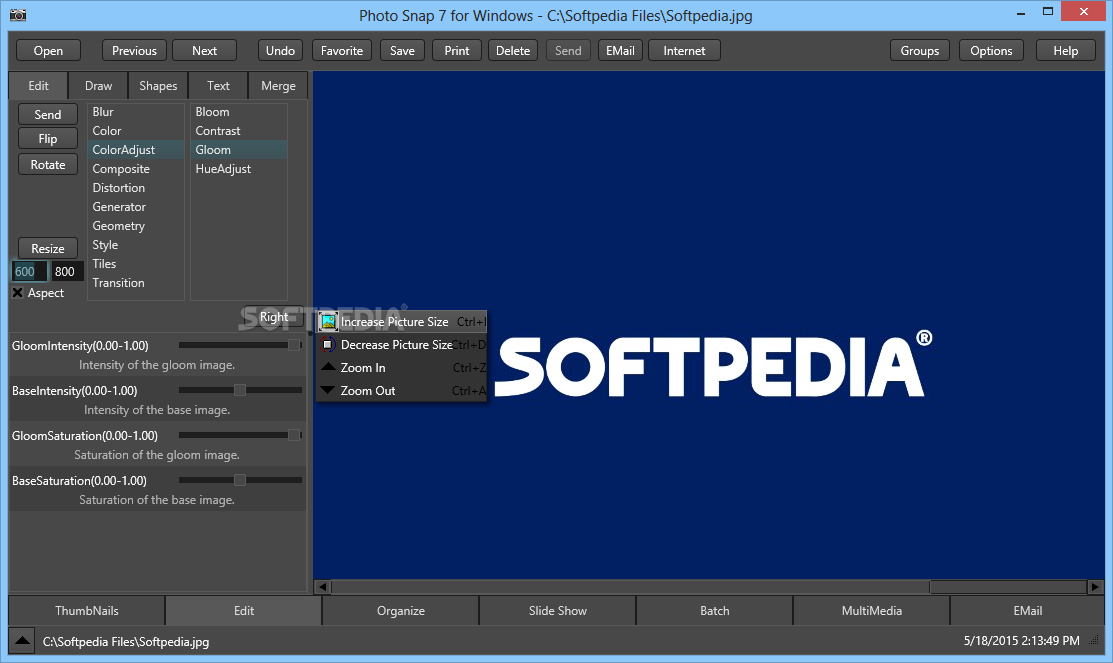The height and width of the screenshot is (663, 1113).
Task: Open the Options button
Action: click(992, 50)
